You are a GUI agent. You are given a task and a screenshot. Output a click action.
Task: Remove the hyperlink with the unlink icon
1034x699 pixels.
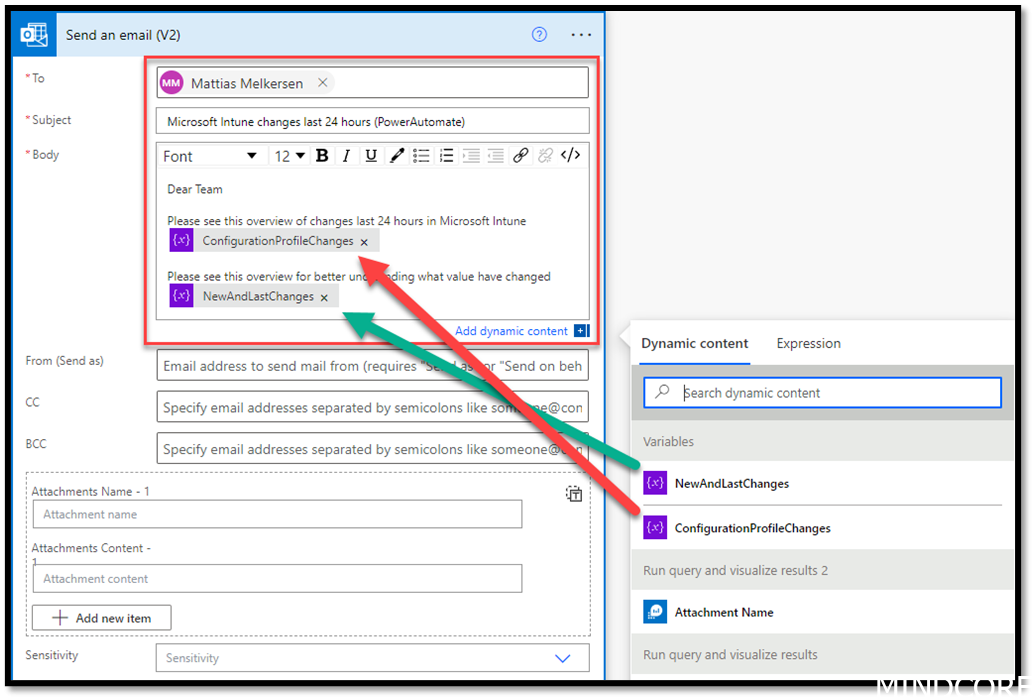(x=546, y=155)
